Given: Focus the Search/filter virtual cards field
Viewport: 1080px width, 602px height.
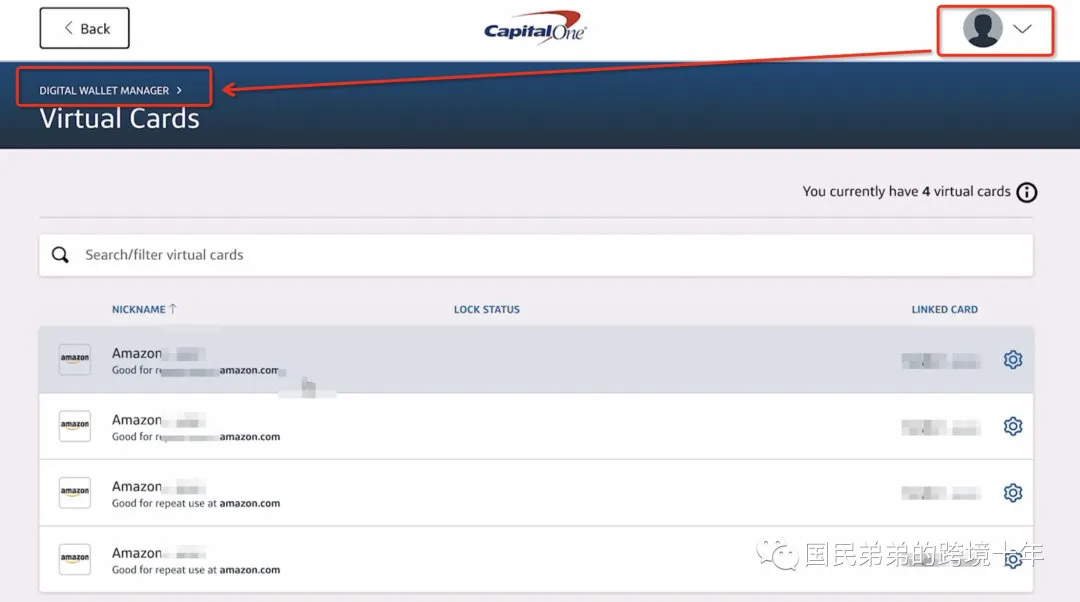Looking at the screenshot, I should click(x=540, y=255).
